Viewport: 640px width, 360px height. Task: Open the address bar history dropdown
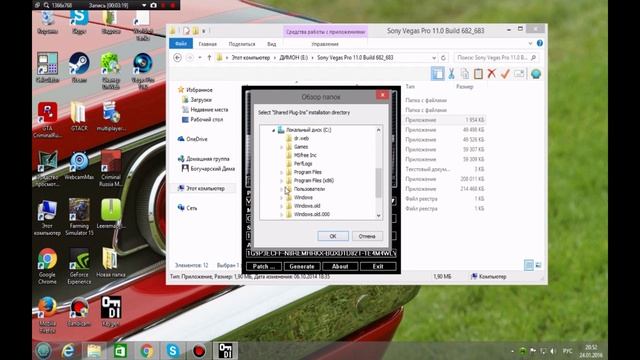coord(434,58)
